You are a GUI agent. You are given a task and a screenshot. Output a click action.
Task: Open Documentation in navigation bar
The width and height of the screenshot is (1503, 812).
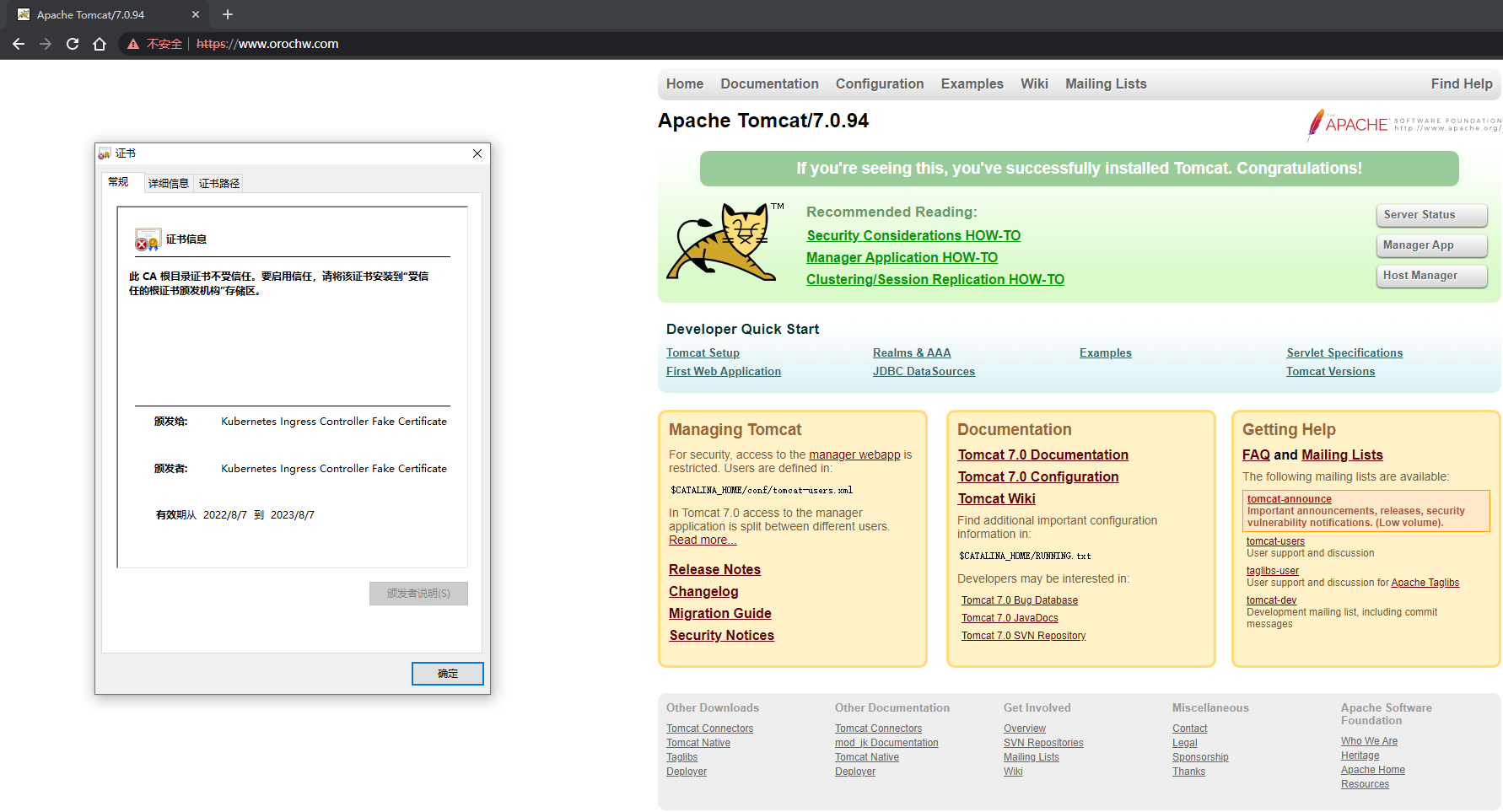[769, 83]
